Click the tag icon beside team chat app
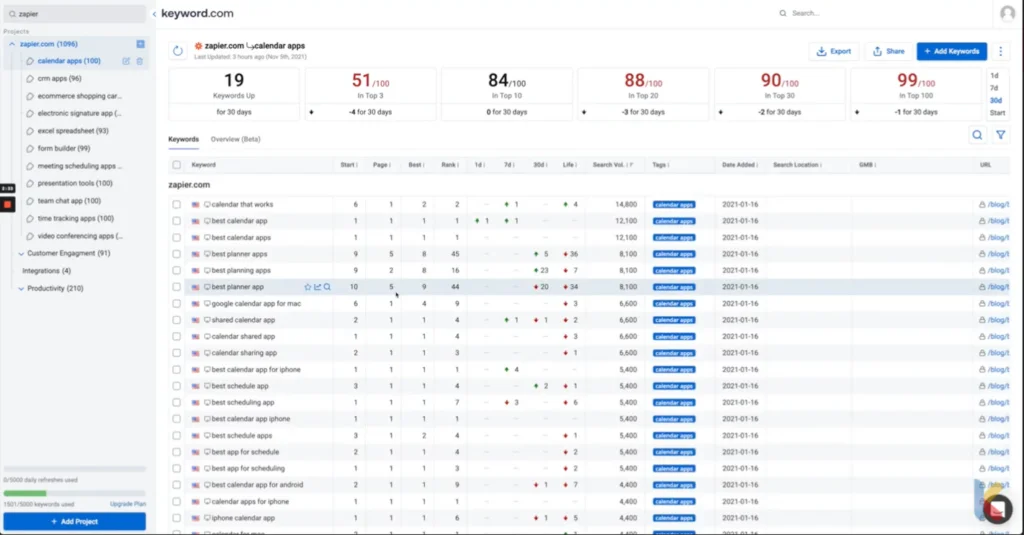1024x535 pixels. point(30,201)
